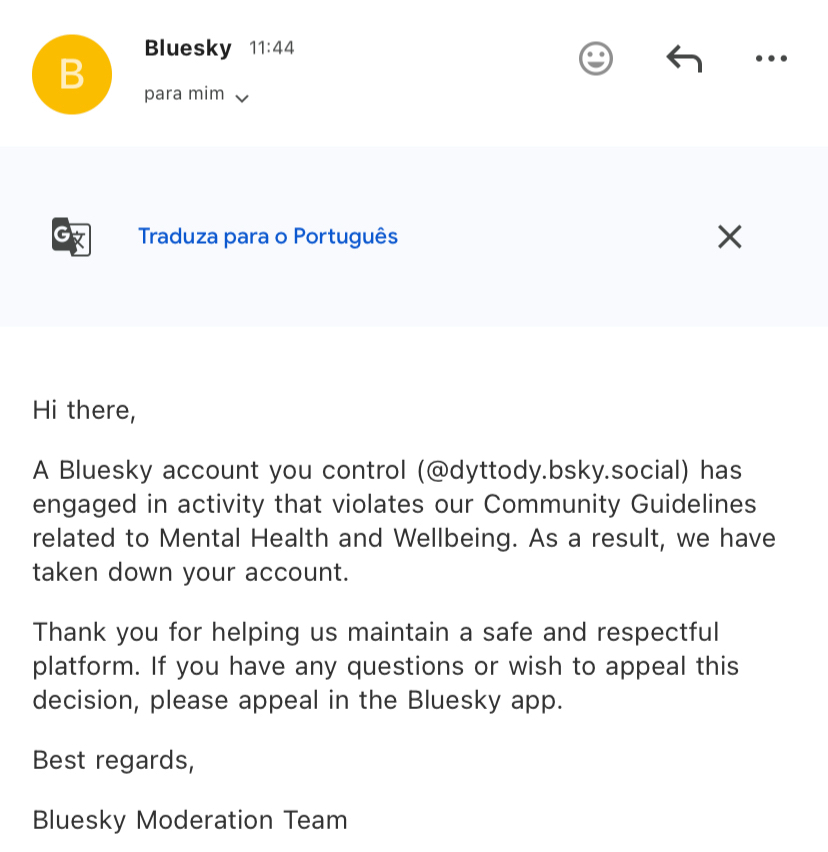This screenshot has width=828, height=852.
Task: Click the 'Best regards,' line
Action: pyautogui.click(x=113, y=760)
